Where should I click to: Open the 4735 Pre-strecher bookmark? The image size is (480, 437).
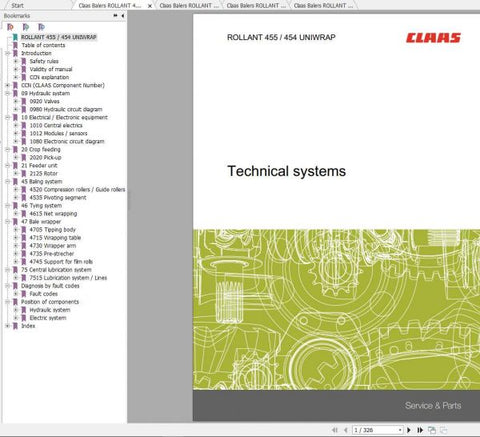(x=52, y=254)
